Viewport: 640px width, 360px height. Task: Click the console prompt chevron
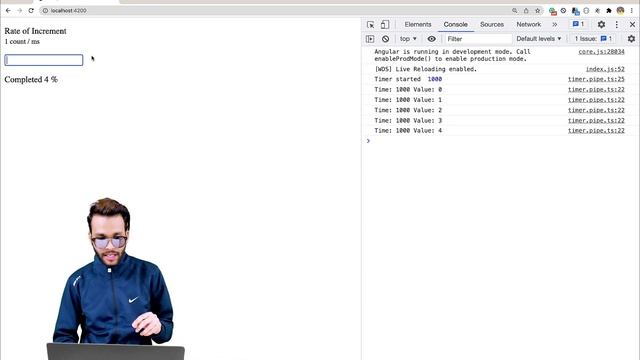(x=368, y=141)
